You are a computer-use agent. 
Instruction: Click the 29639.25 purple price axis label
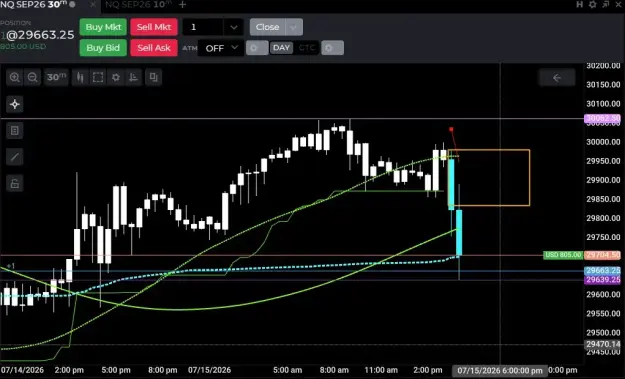(x=603, y=280)
